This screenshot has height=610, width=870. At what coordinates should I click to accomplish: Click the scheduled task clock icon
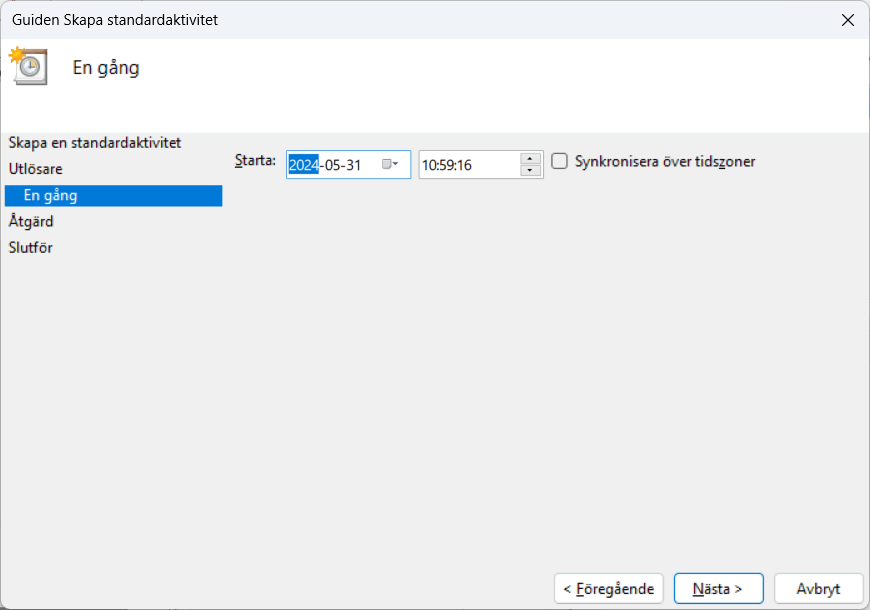pyautogui.click(x=29, y=66)
